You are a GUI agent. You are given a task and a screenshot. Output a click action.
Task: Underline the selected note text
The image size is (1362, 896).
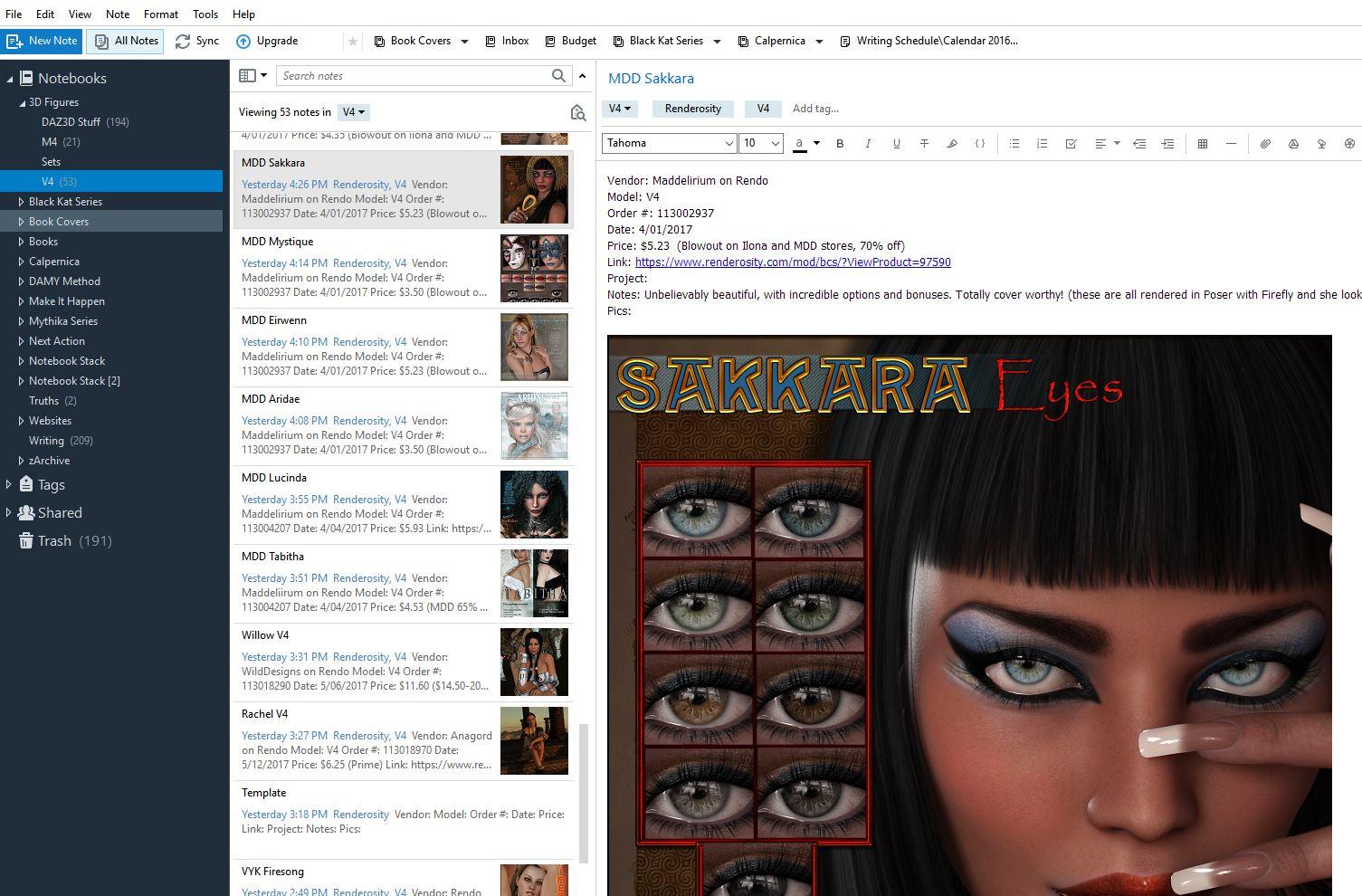tap(896, 143)
